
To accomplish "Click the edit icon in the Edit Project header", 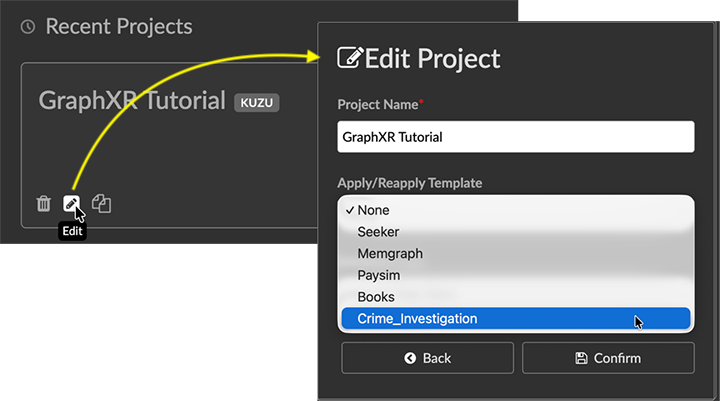I will click(350, 58).
